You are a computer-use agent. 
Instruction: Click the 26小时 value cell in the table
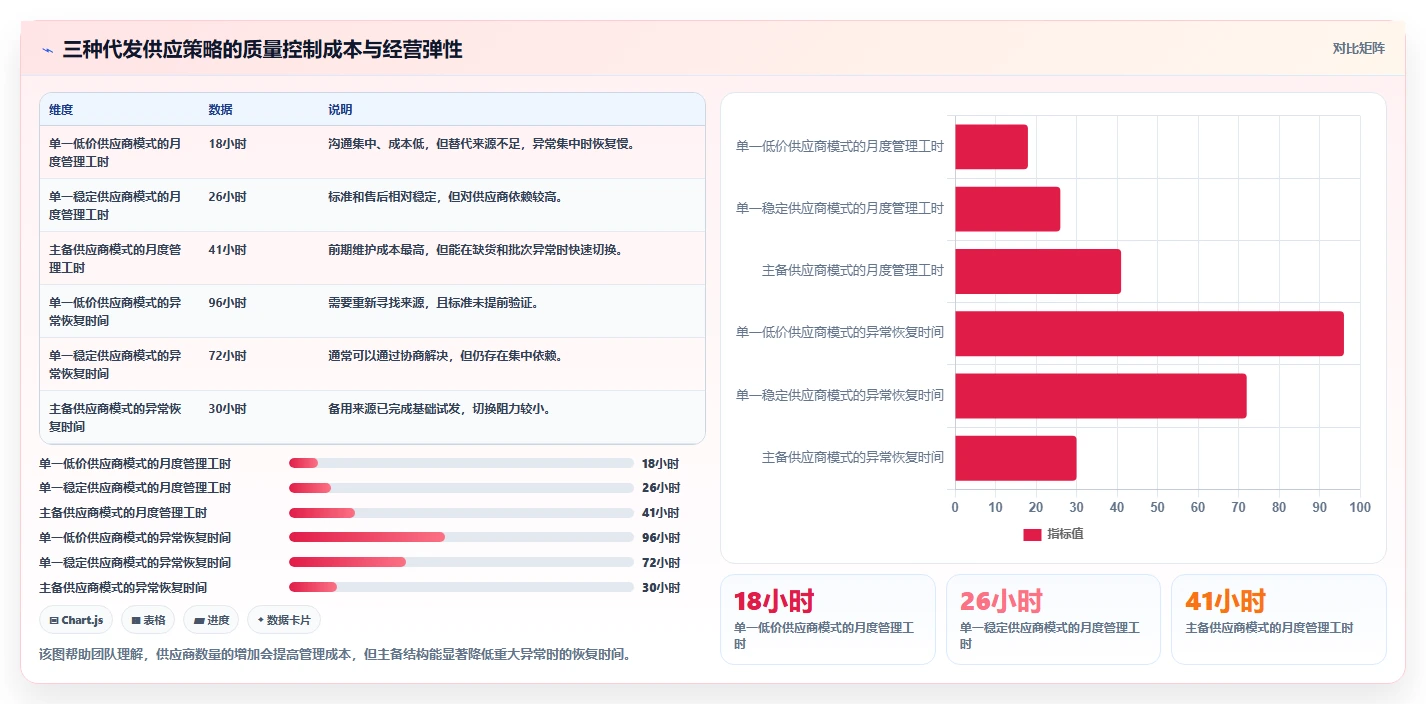[x=227, y=197]
